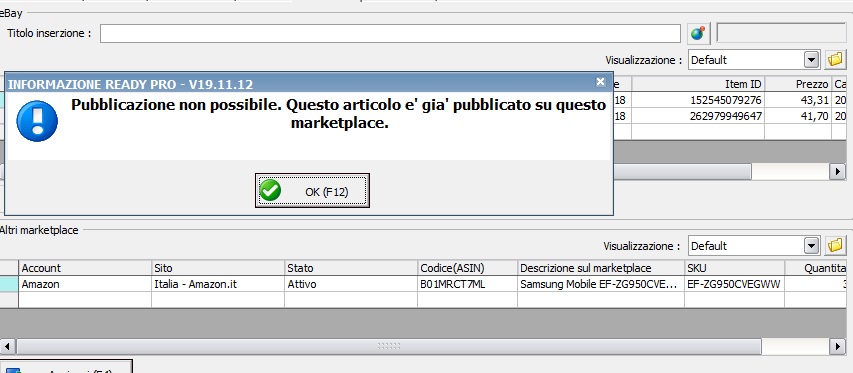The height and width of the screenshot is (373, 853).
Task: Select the Amazon account cell
Action: coord(85,284)
